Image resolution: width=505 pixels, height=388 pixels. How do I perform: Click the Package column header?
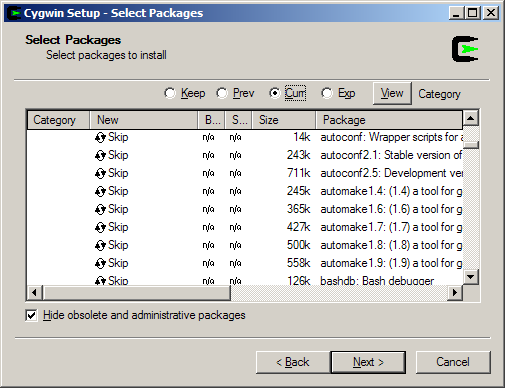click(389, 120)
